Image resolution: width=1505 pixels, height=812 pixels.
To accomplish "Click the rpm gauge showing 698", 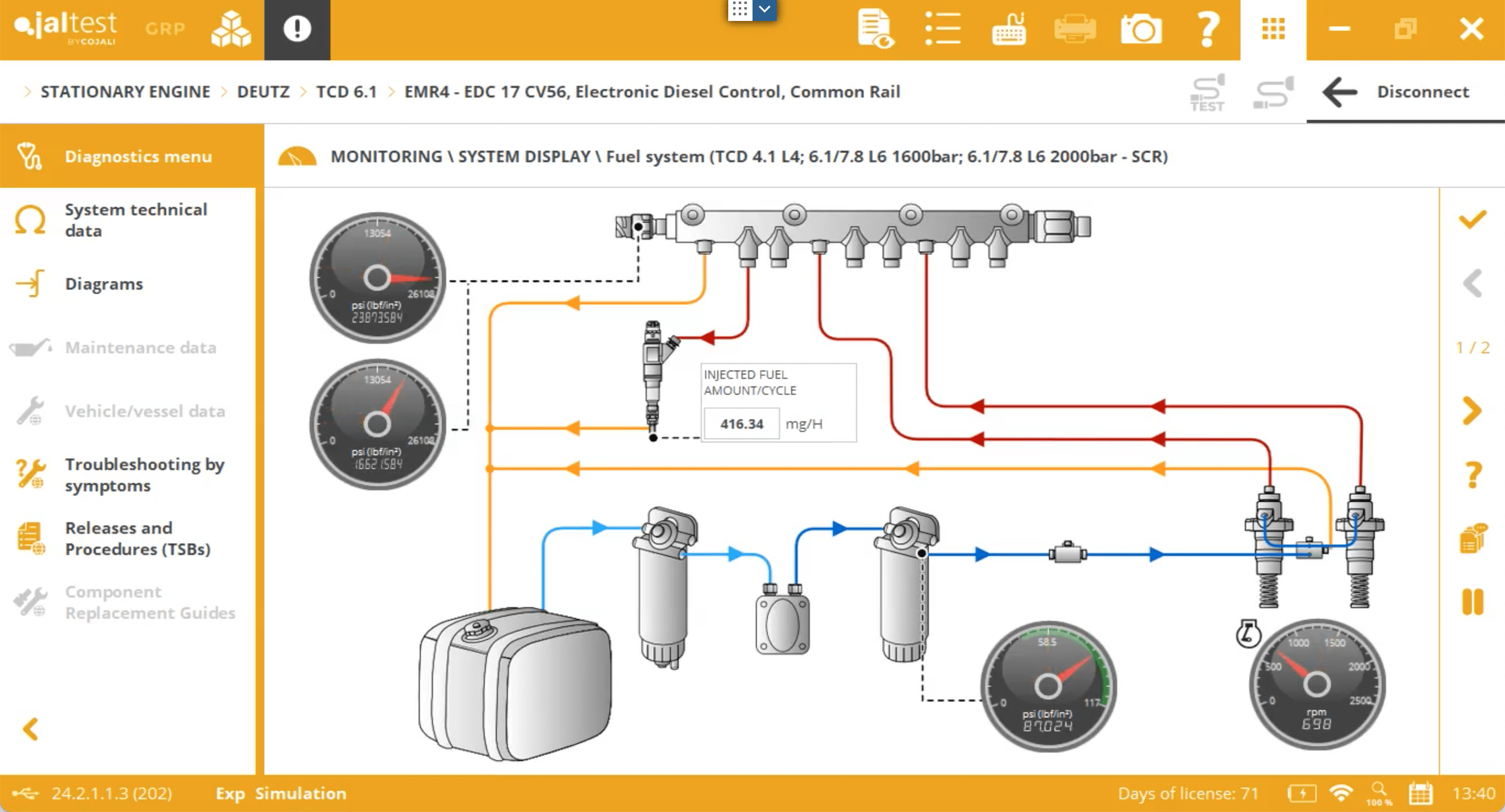I will pos(1317,685).
